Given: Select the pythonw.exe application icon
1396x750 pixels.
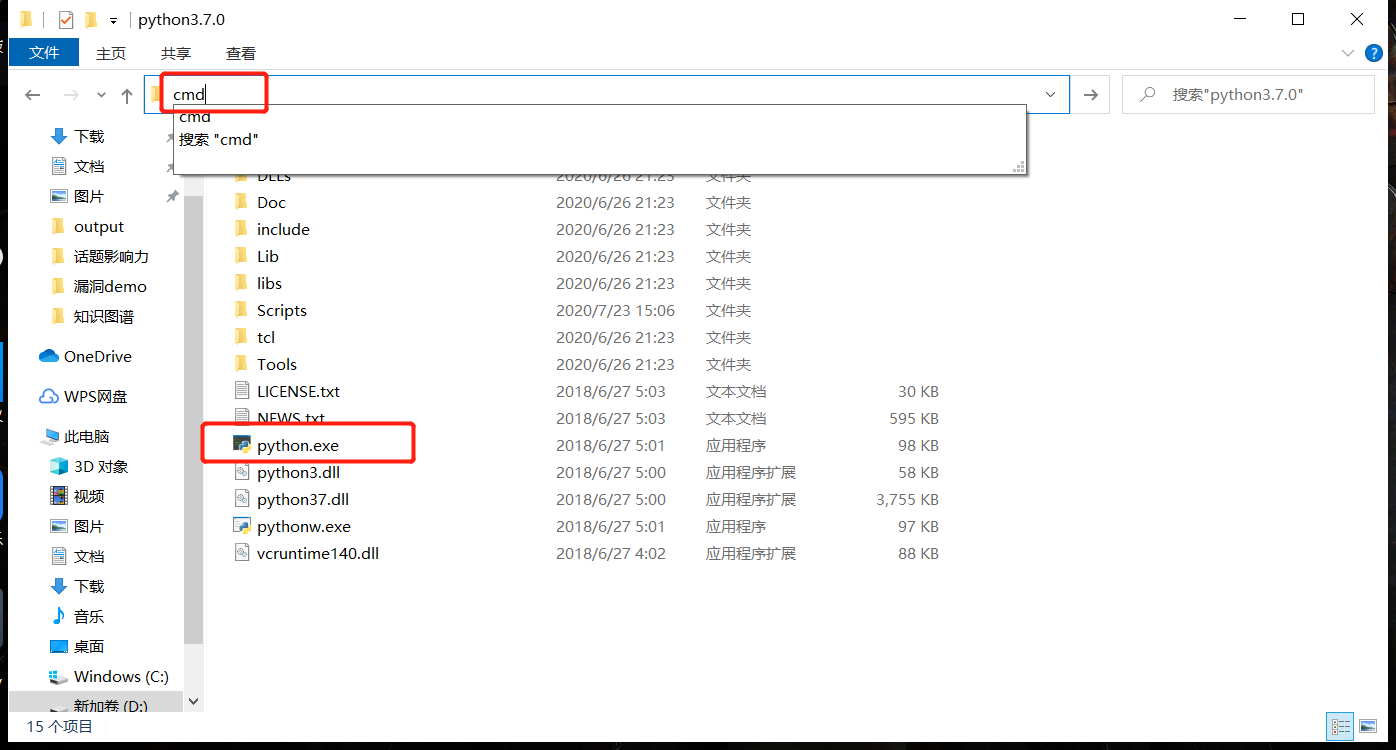Looking at the screenshot, I should pyautogui.click(x=240, y=526).
